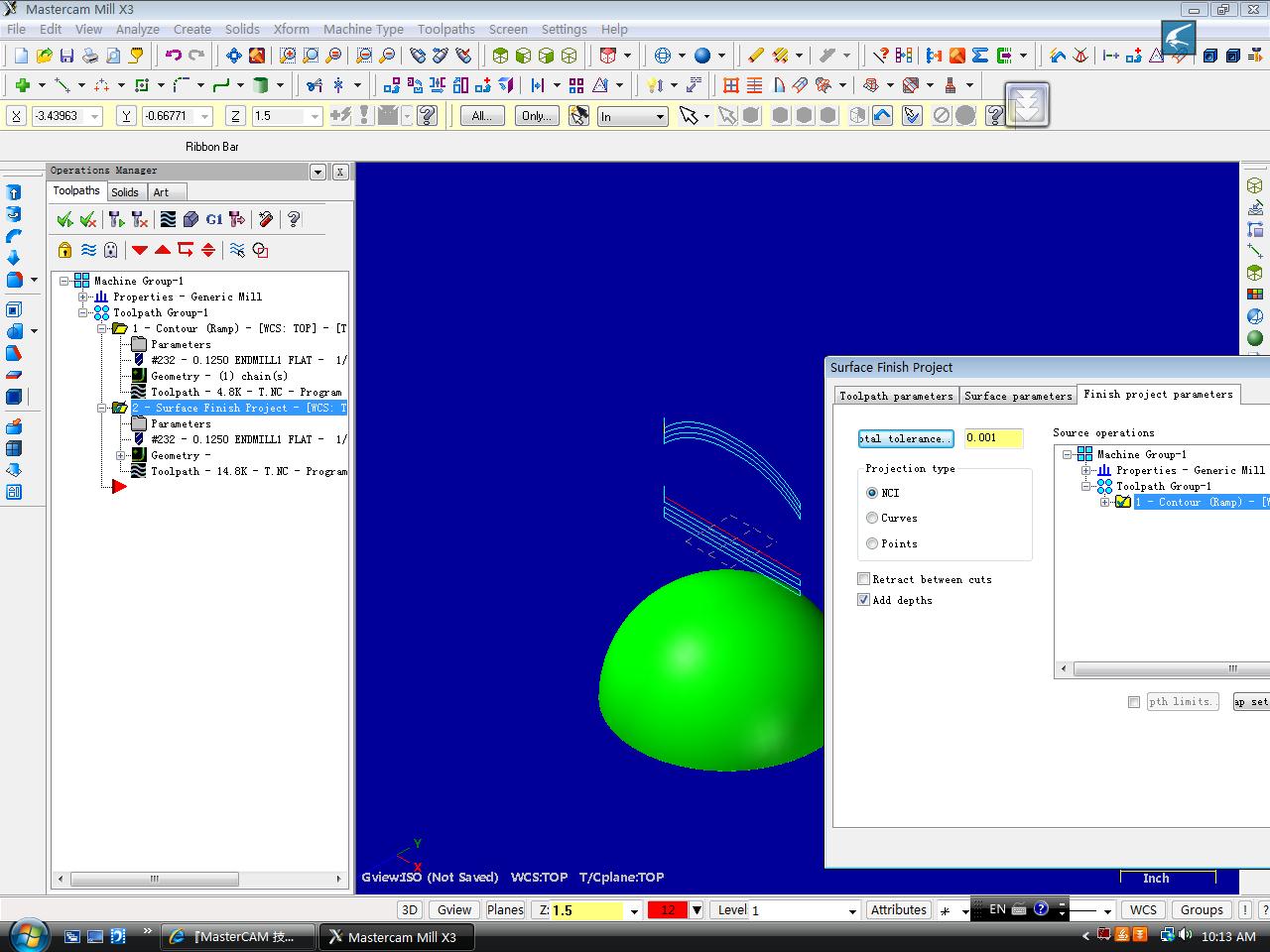Click the red color 12 swatch
This screenshot has width=1270, height=952.
click(x=668, y=910)
